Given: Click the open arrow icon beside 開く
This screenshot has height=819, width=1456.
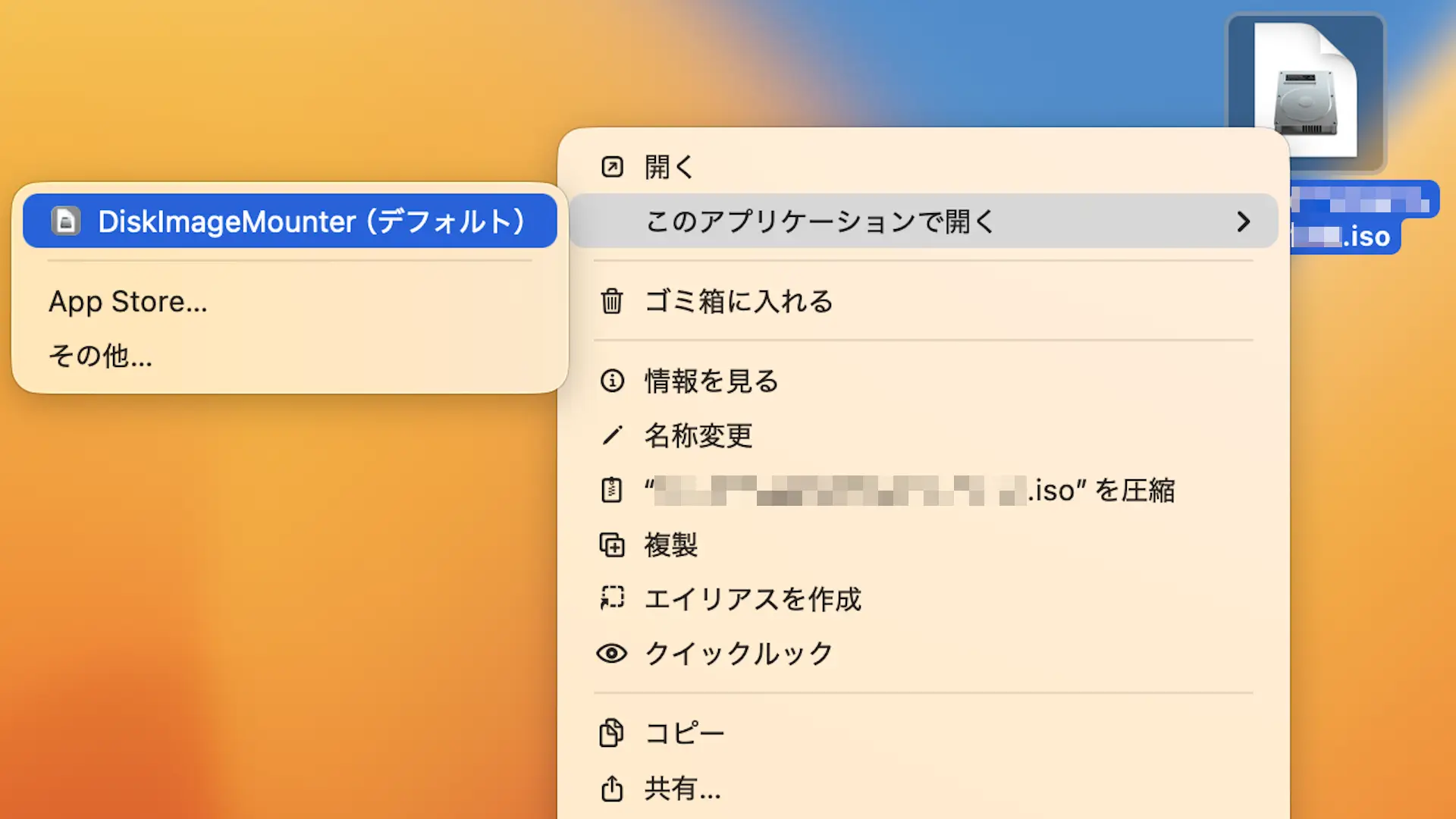Looking at the screenshot, I should pos(612,167).
